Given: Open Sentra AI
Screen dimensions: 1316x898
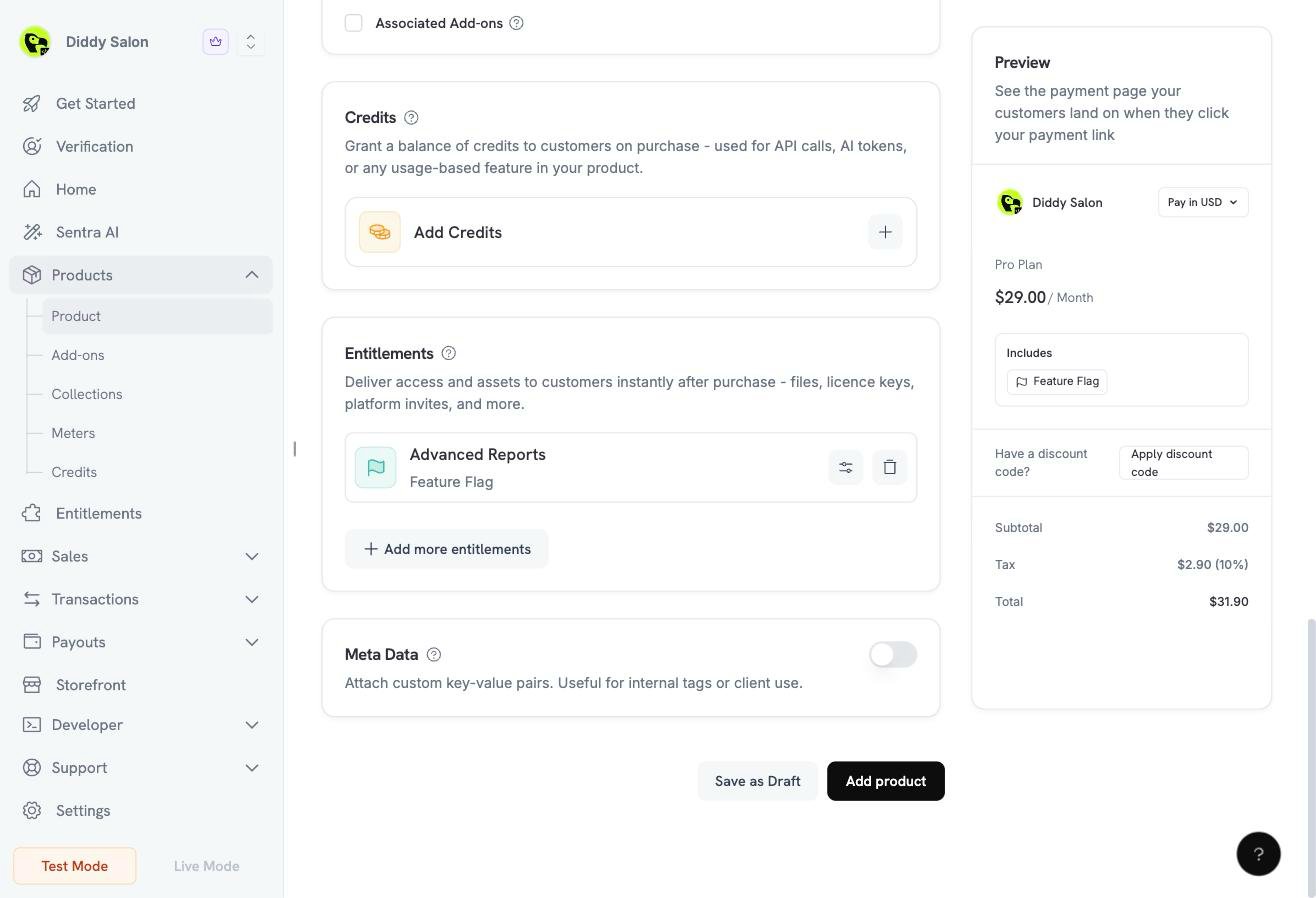Looking at the screenshot, I should (x=141, y=233).
